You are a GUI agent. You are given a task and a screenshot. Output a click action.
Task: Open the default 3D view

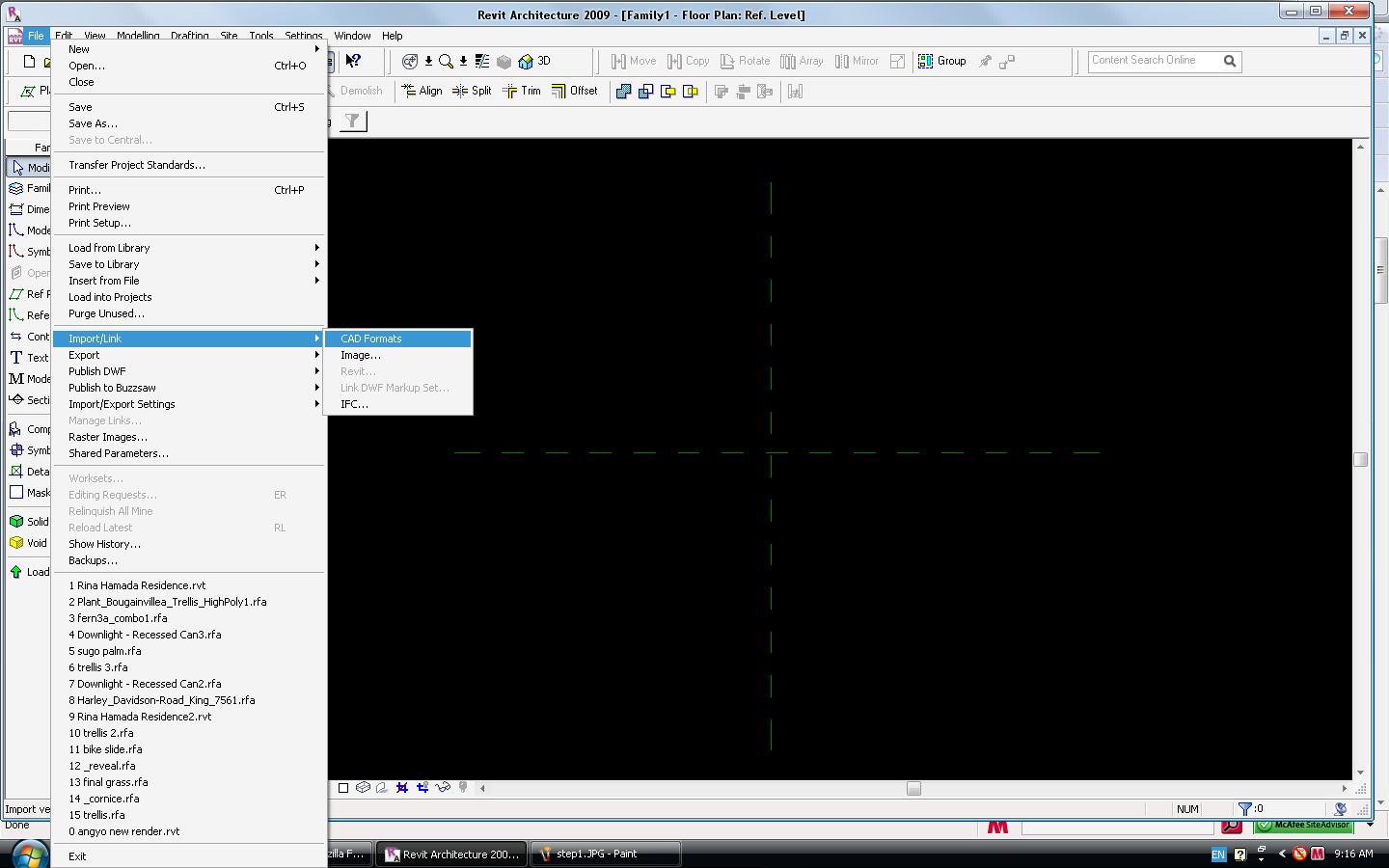[534, 61]
